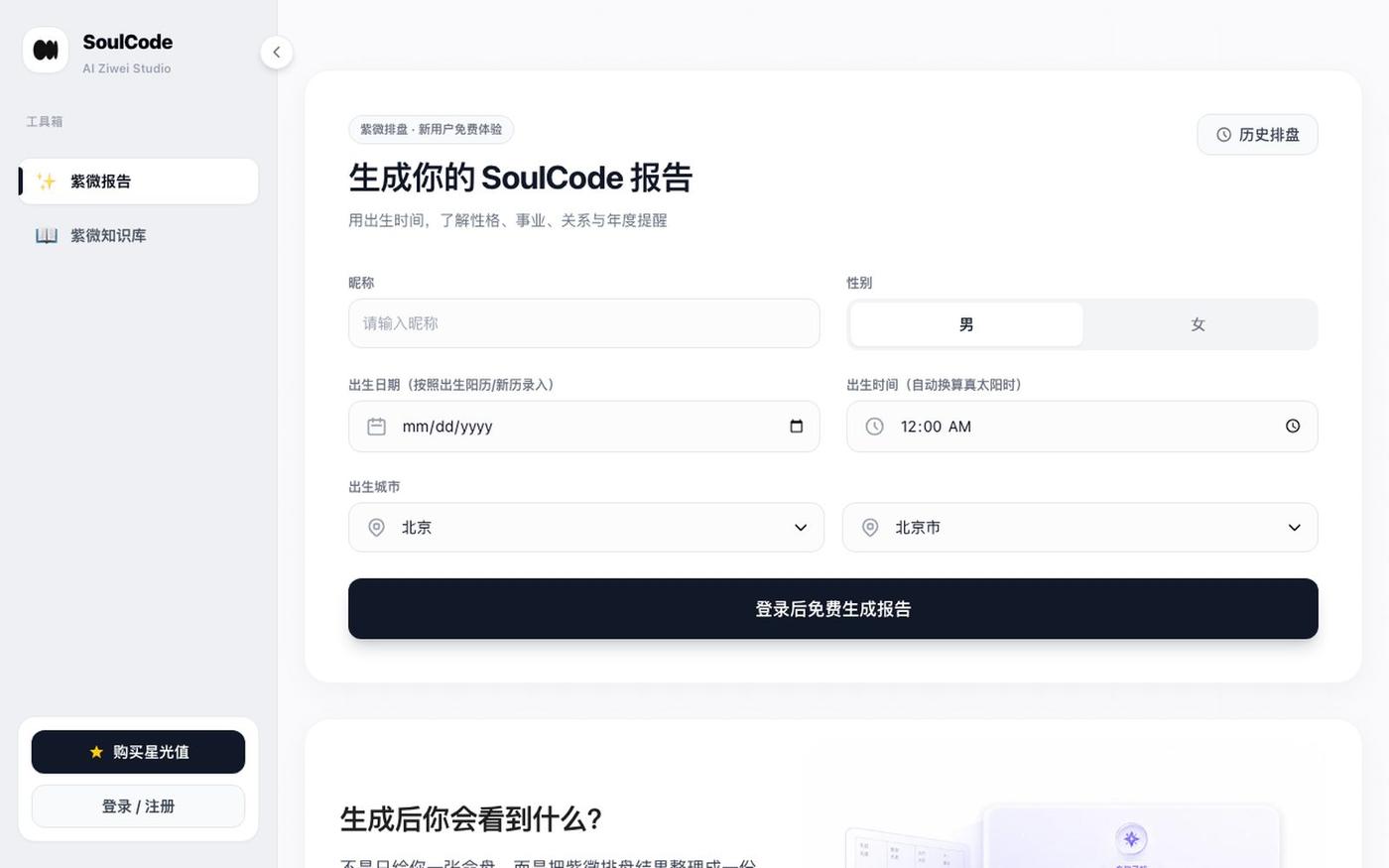Click 购买星光值 button
1389x868 pixels.
[x=138, y=752]
